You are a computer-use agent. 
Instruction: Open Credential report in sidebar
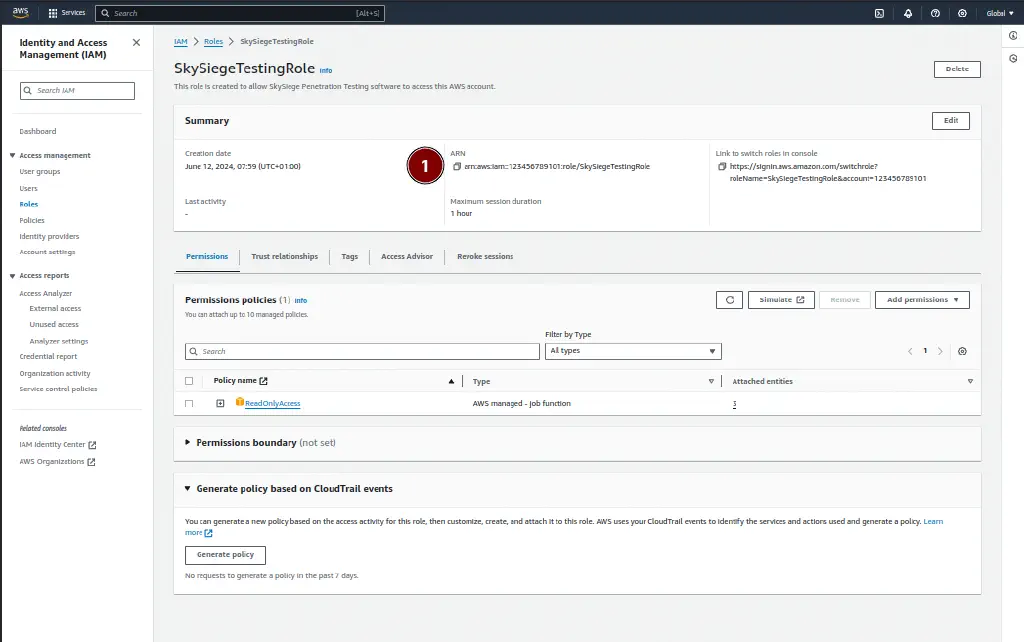[x=48, y=357]
